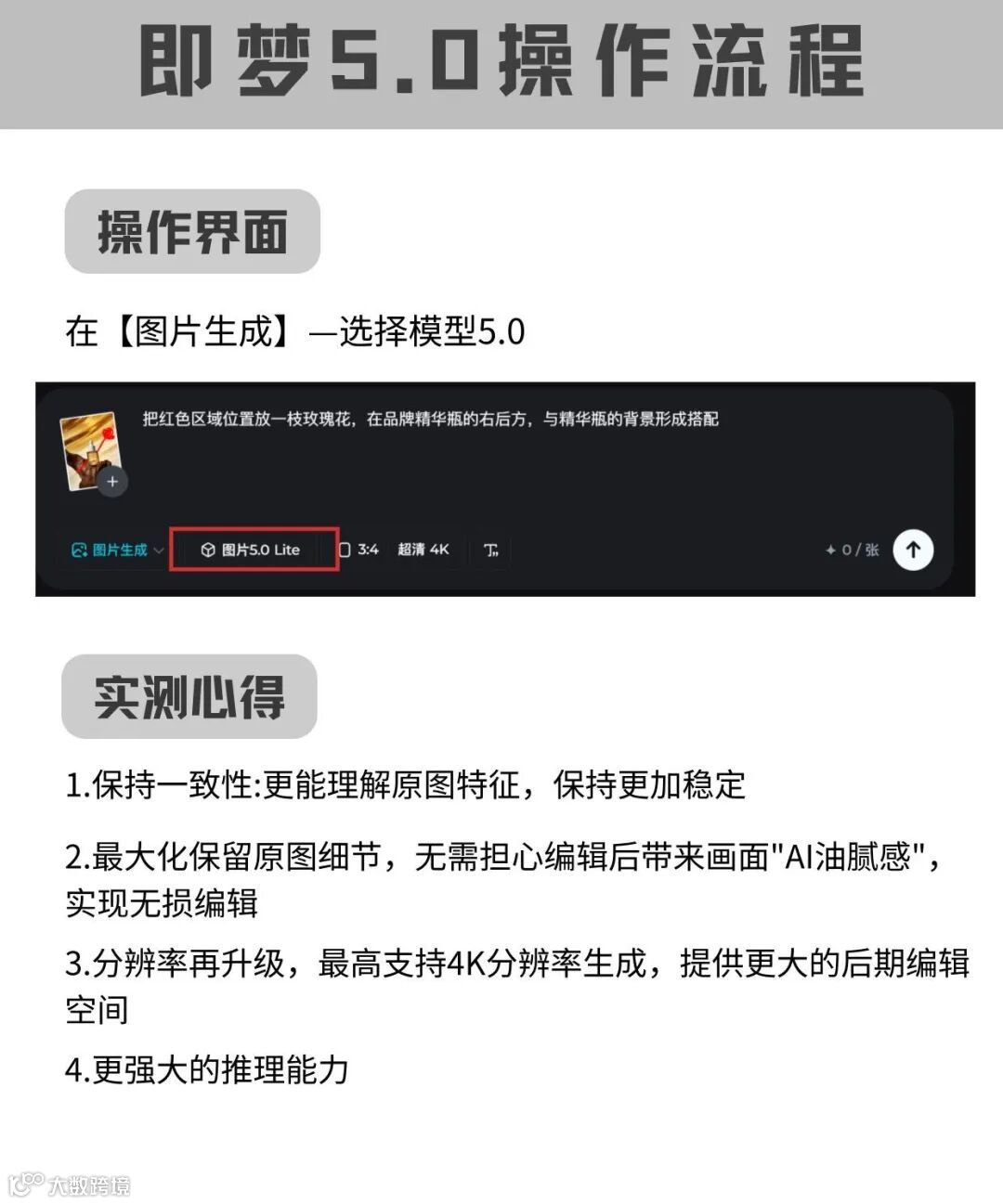The width and height of the screenshot is (1003, 1204).
Task: Click the 即梦5.0操作流程 title banner
Action: coord(501,63)
